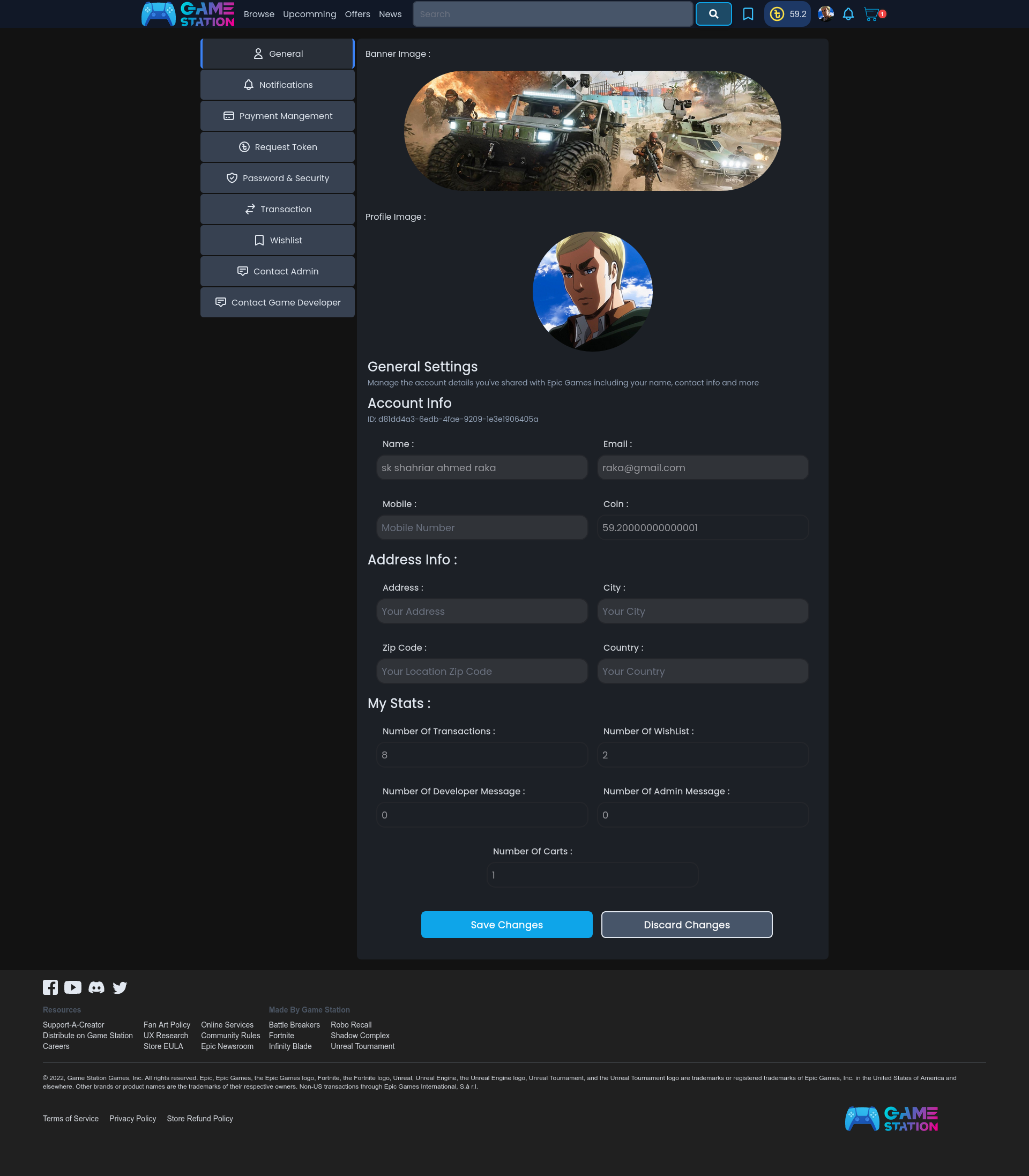Image resolution: width=1029 pixels, height=1176 pixels.
Task: Open the Fan Art Policy link
Action: point(167,1025)
